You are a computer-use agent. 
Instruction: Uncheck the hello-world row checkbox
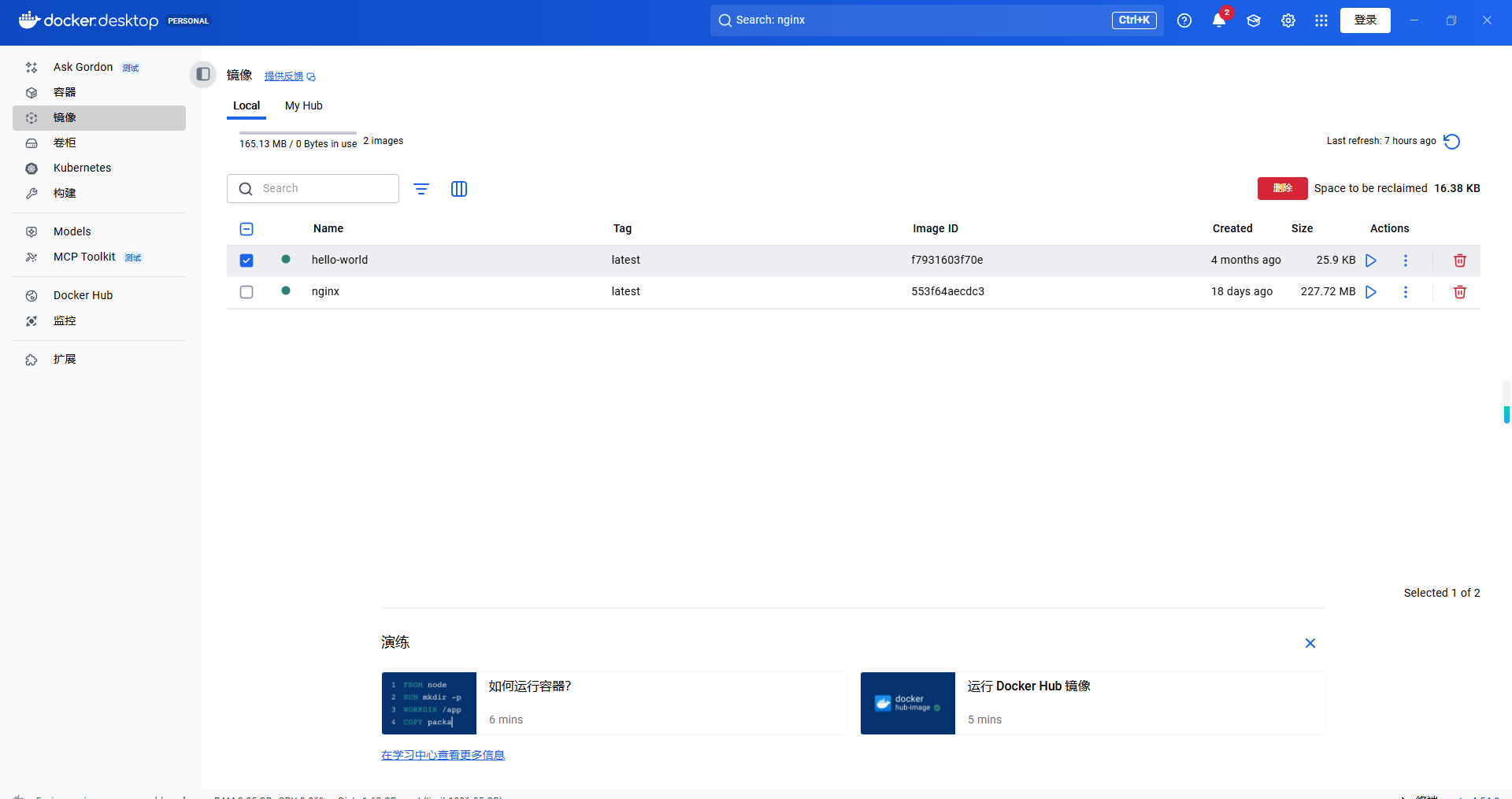(246, 261)
